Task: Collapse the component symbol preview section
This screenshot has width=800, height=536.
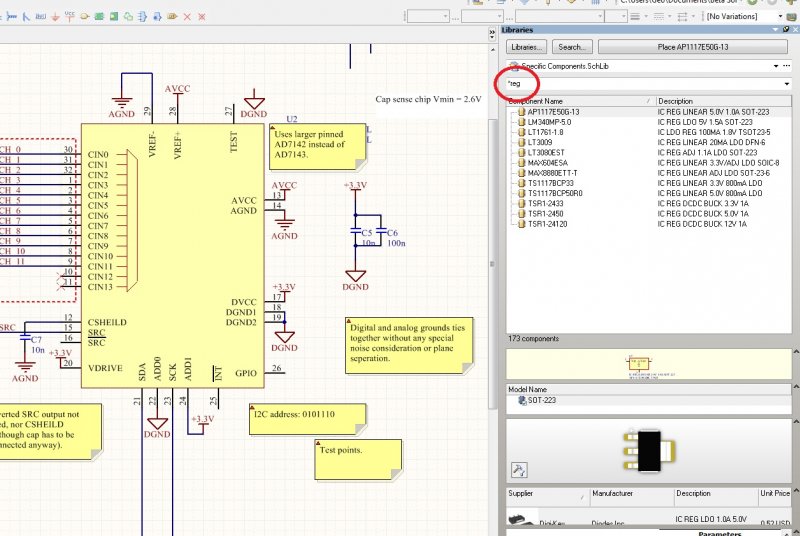Action: pyautogui.click(x=794, y=354)
